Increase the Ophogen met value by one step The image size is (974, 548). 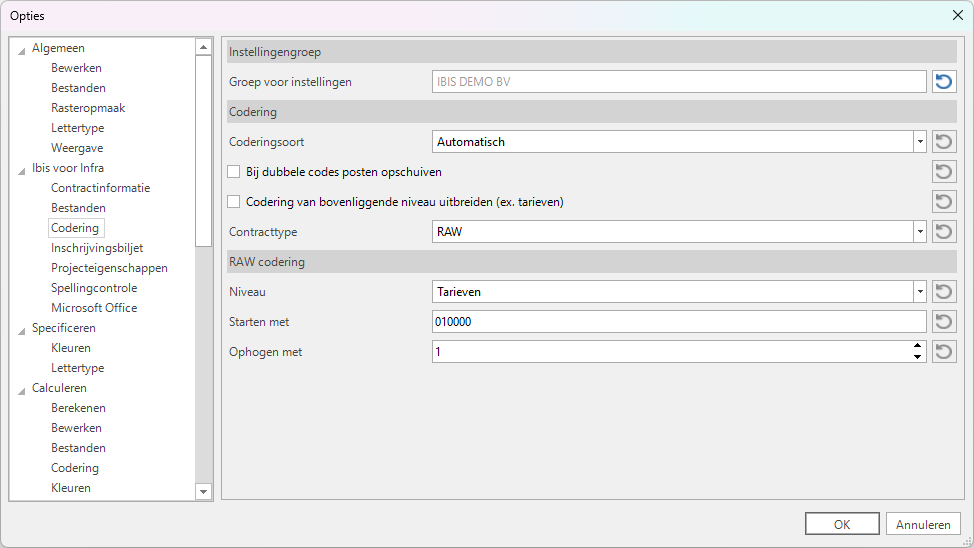(x=917, y=347)
